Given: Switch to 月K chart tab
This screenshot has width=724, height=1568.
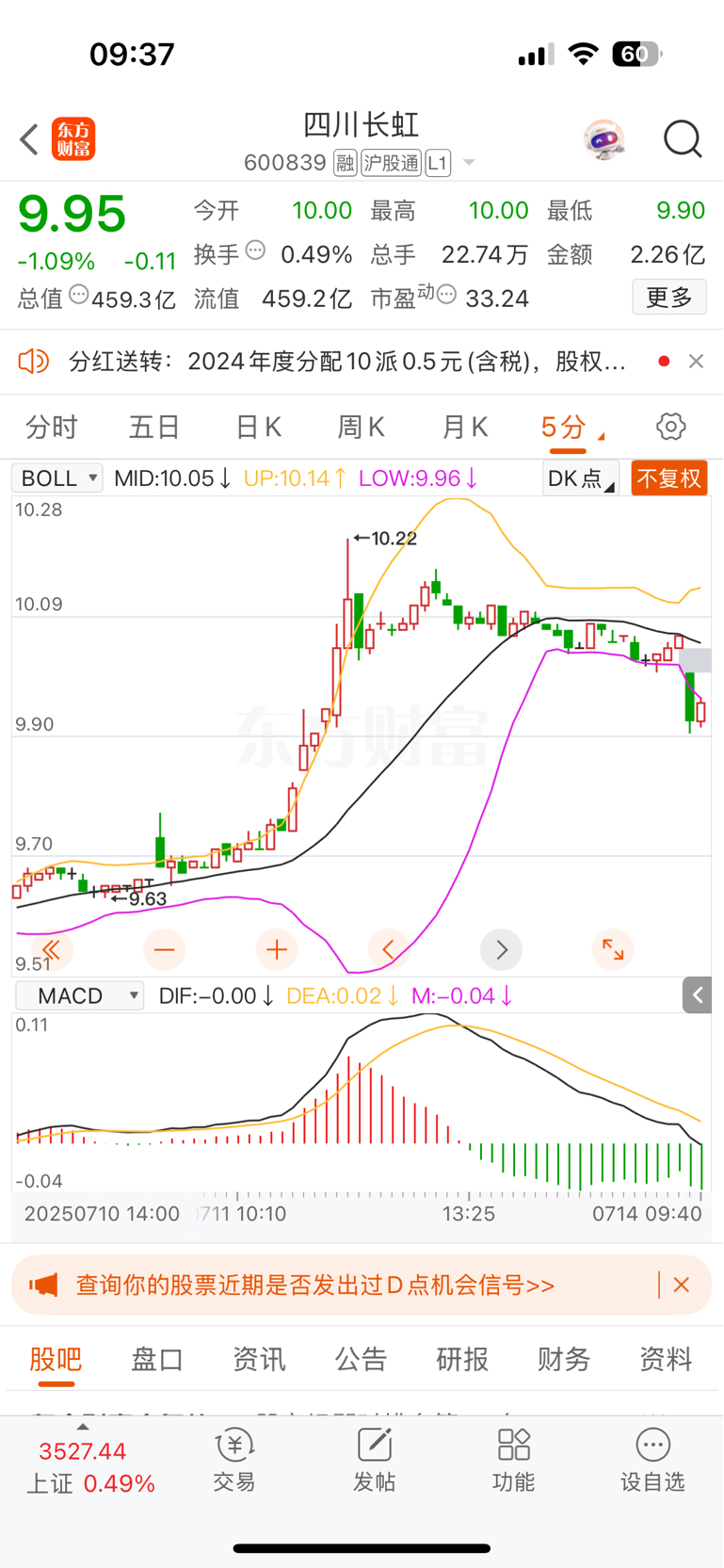Looking at the screenshot, I should click(x=464, y=428).
